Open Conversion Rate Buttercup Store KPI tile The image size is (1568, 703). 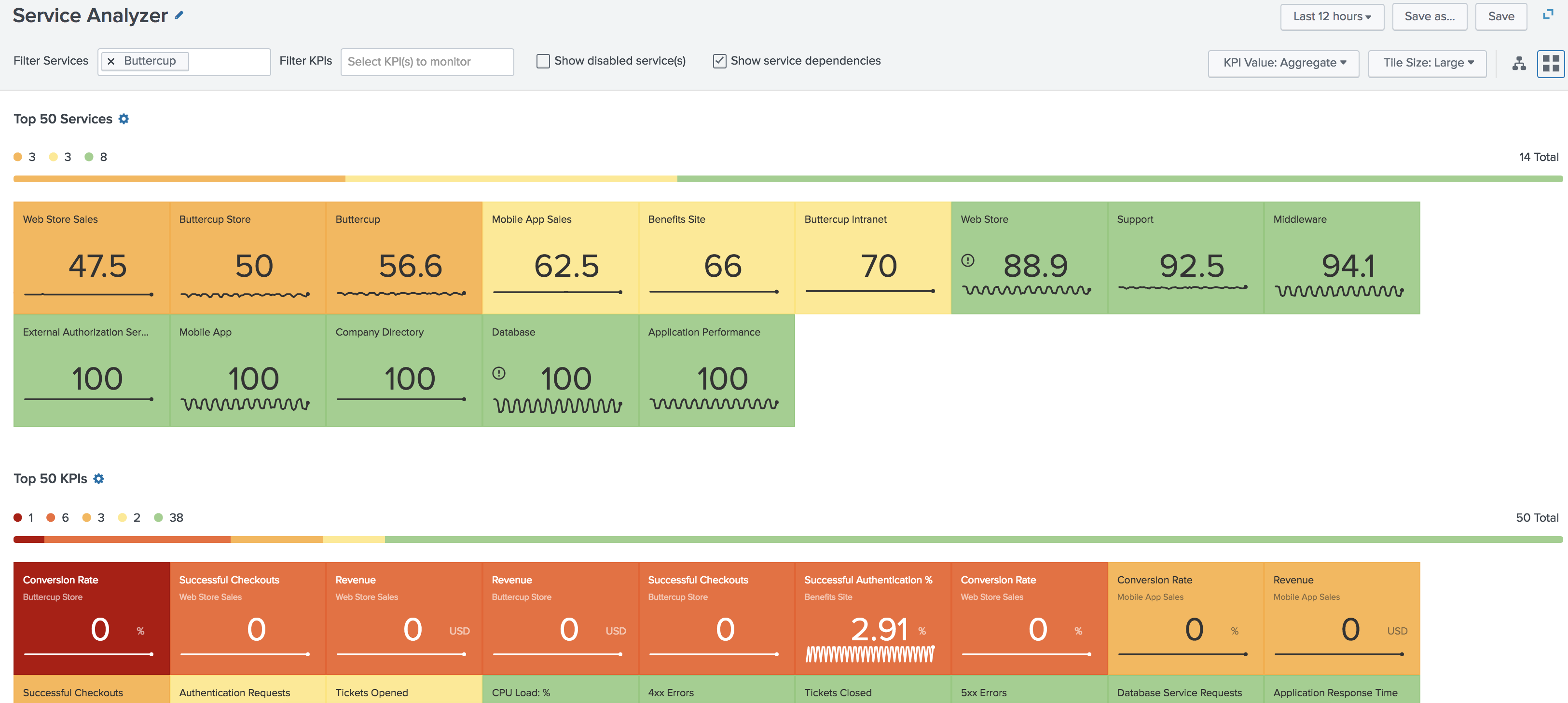91,619
